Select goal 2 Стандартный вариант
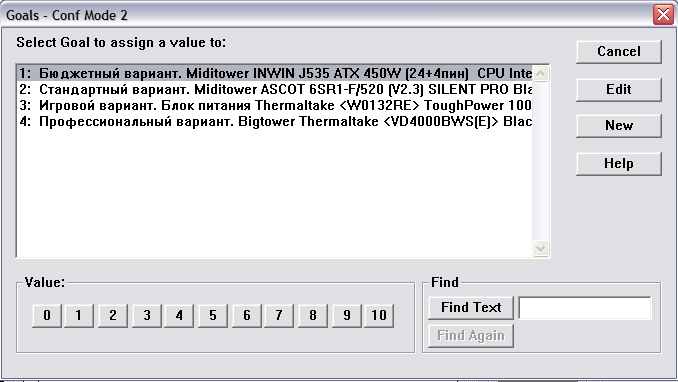 (x=275, y=90)
